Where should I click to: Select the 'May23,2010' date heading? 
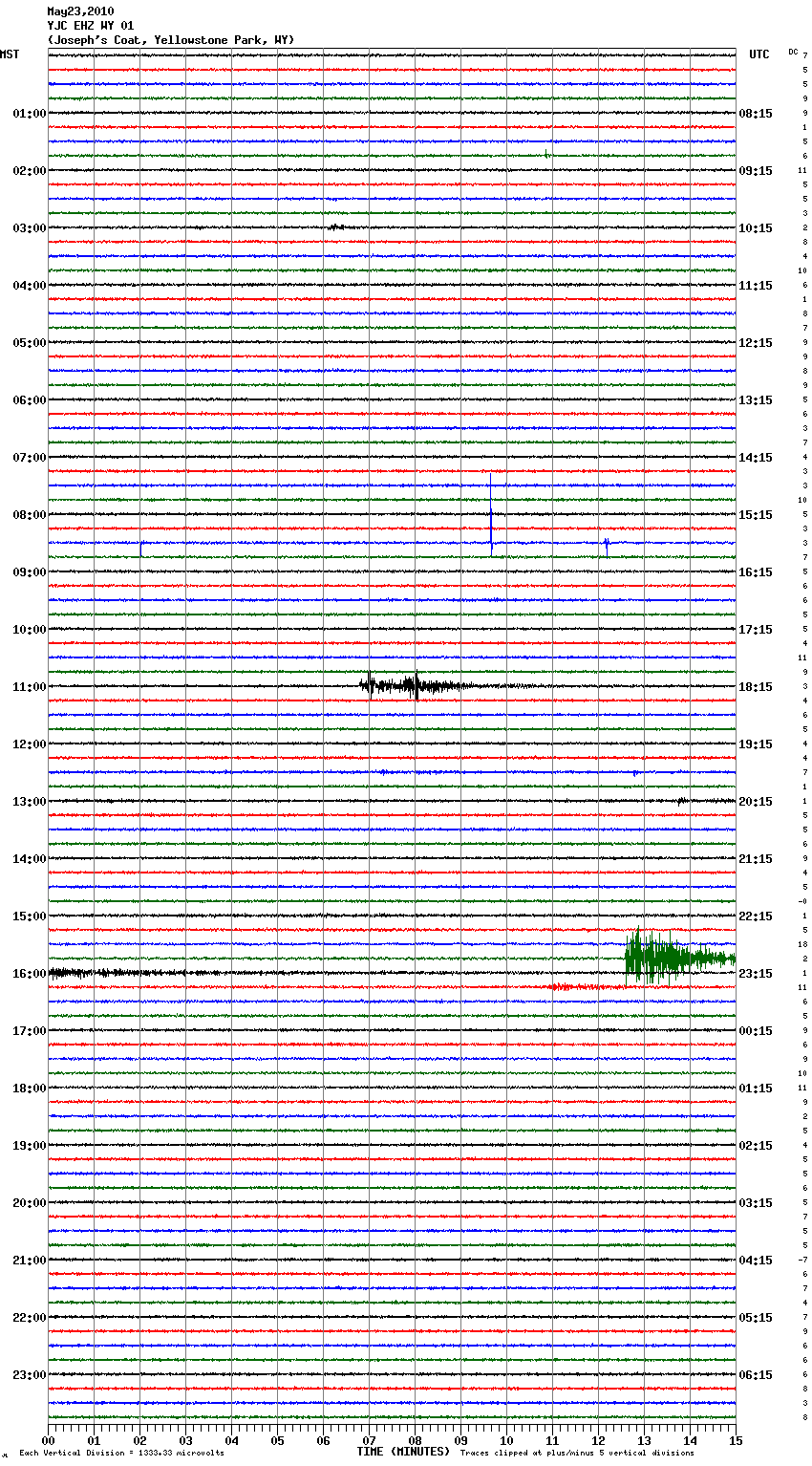pos(80,11)
